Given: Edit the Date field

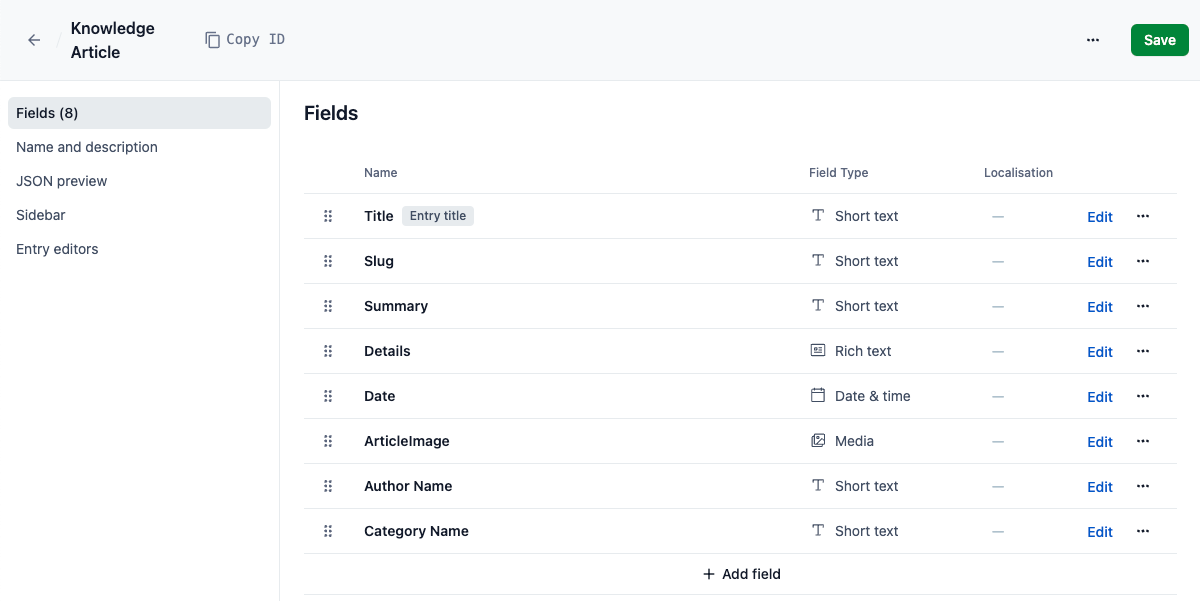Looking at the screenshot, I should point(1100,397).
